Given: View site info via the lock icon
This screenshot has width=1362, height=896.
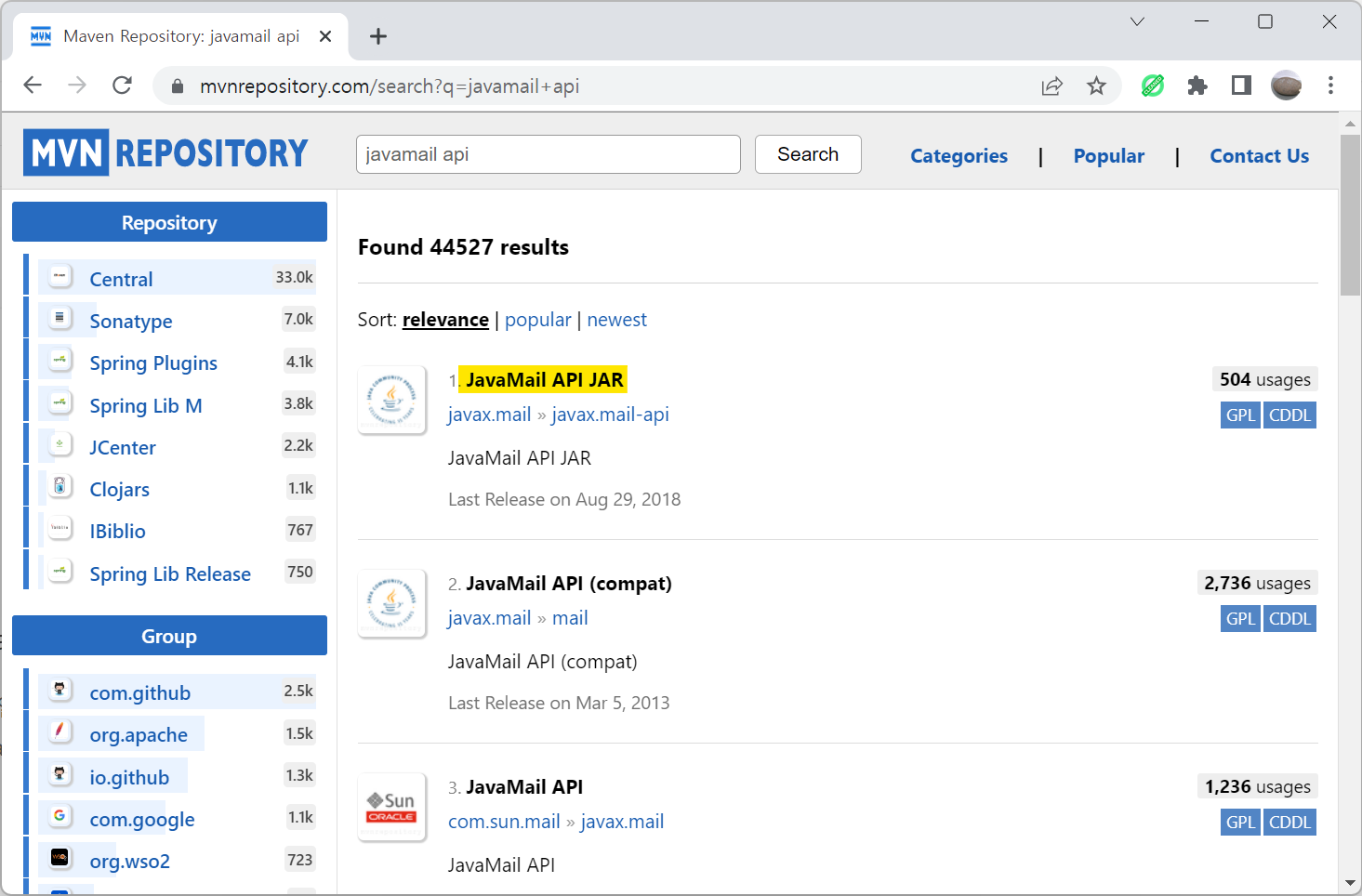Looking at the screenshot, I should [177, 86].
